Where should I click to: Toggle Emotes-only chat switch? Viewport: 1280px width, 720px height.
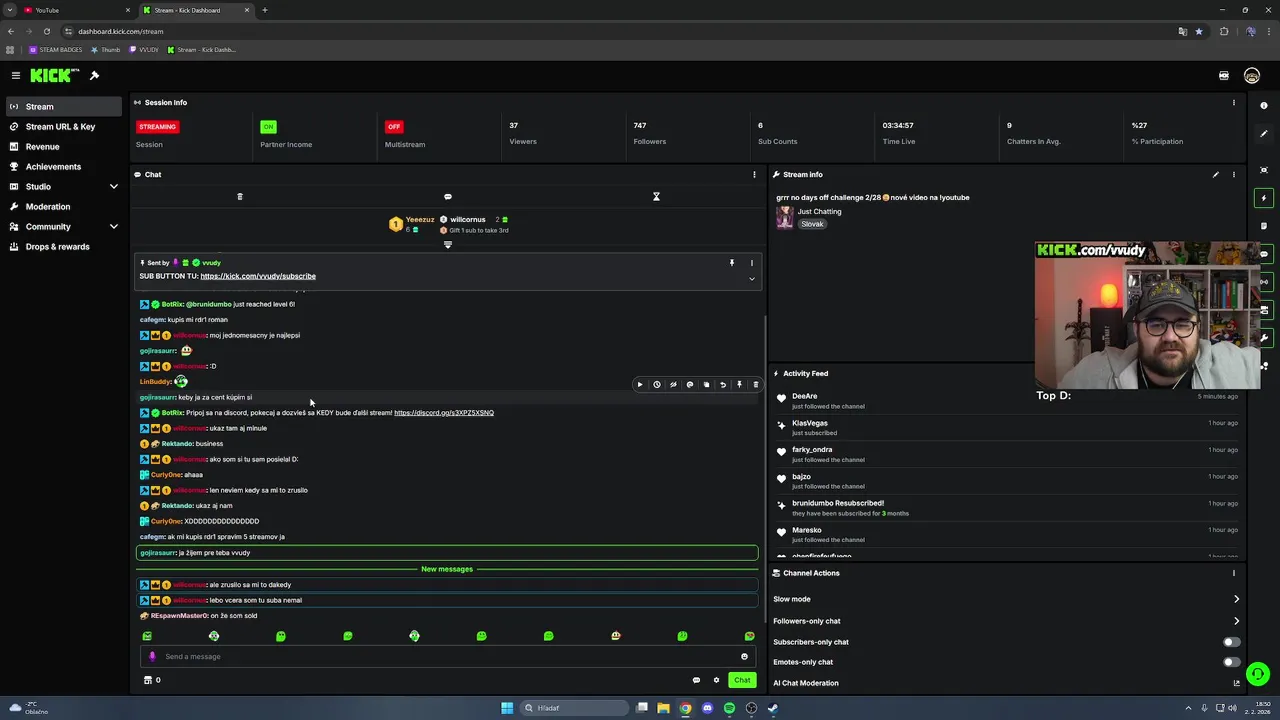coord(1231,662)
